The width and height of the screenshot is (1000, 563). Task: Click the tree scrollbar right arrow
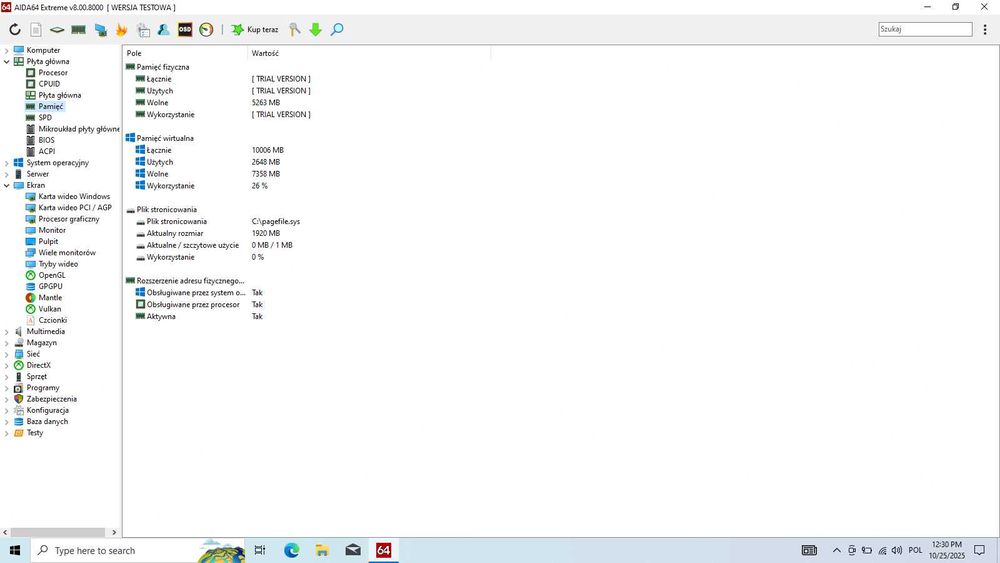(x=114, y=532)
